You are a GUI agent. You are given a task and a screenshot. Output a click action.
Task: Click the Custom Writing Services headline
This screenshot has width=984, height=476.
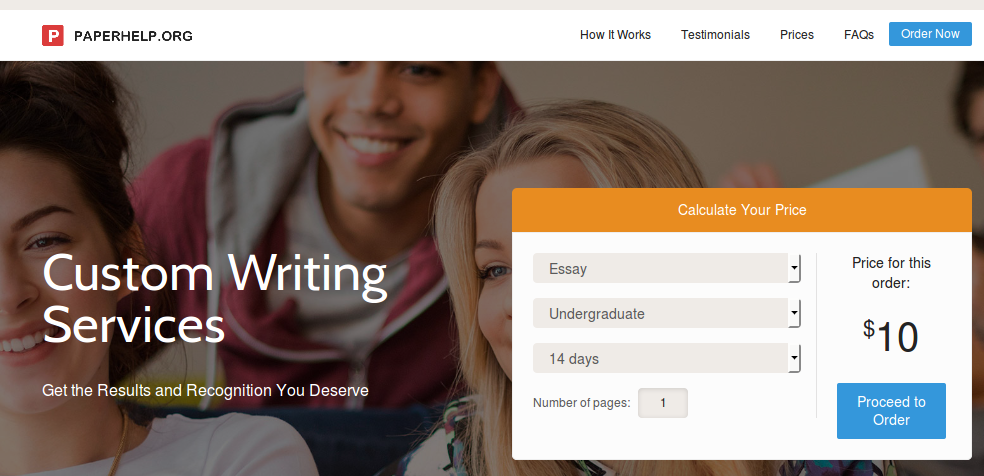pos(215,299)
